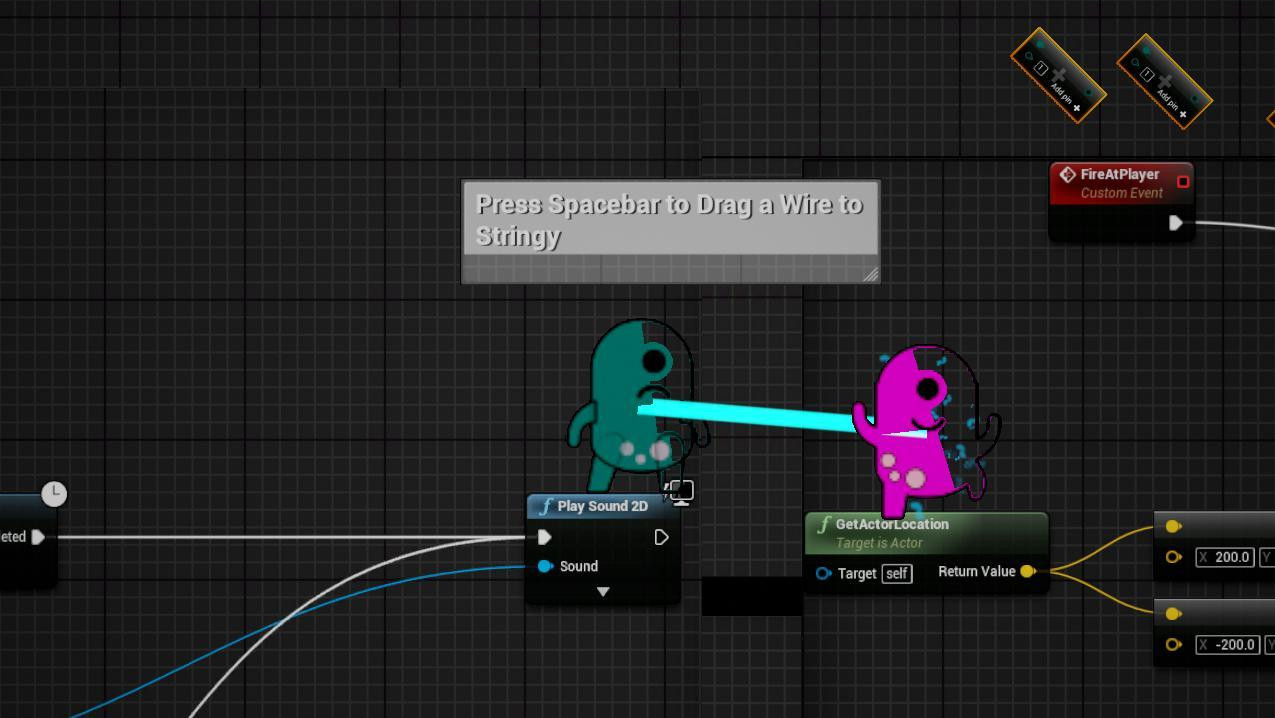Image resolution: width=1275 pixels, height=718 pixels.
Task: Click the blue Sound input pin
Action: [x=545, y=566]
